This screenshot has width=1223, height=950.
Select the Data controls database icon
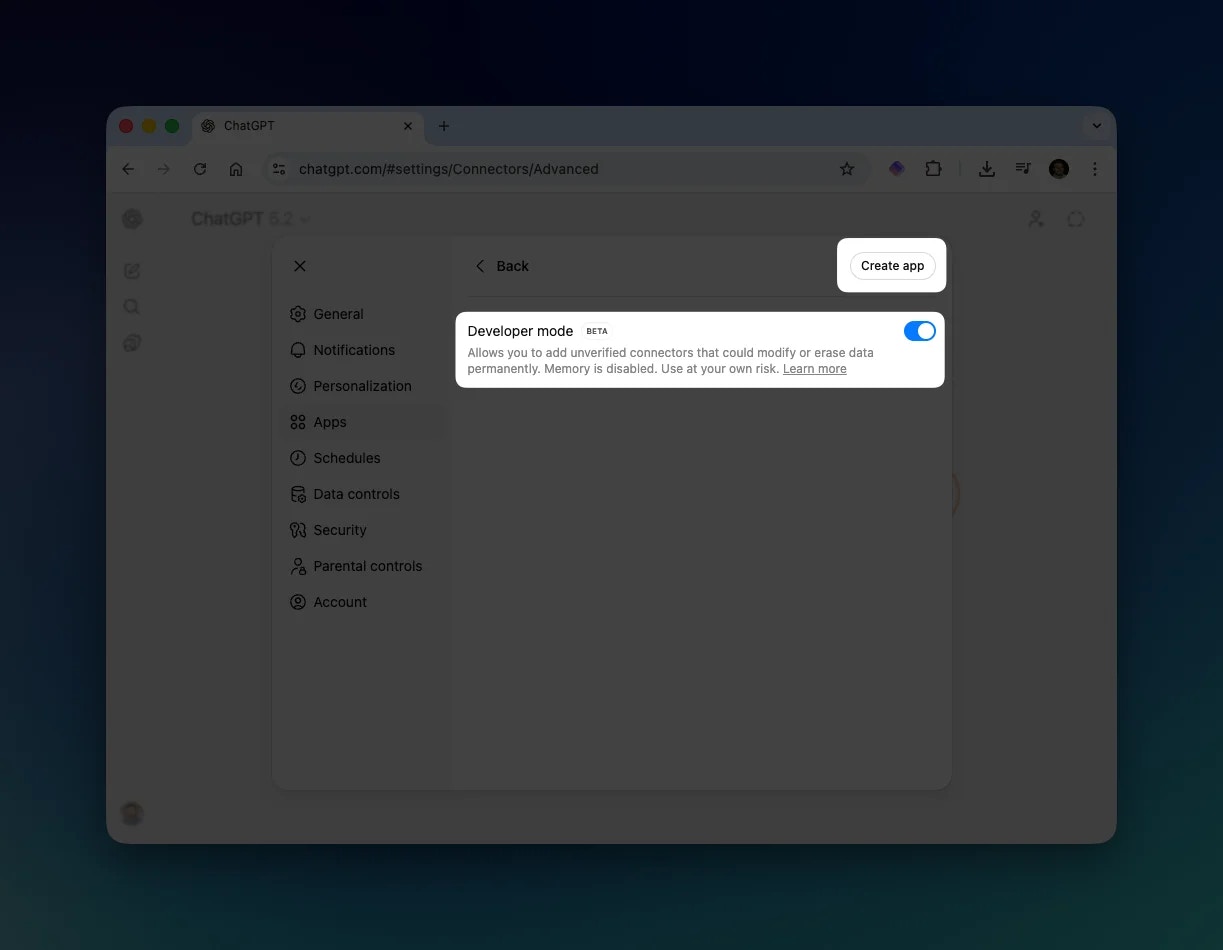[x=298, y=494]
